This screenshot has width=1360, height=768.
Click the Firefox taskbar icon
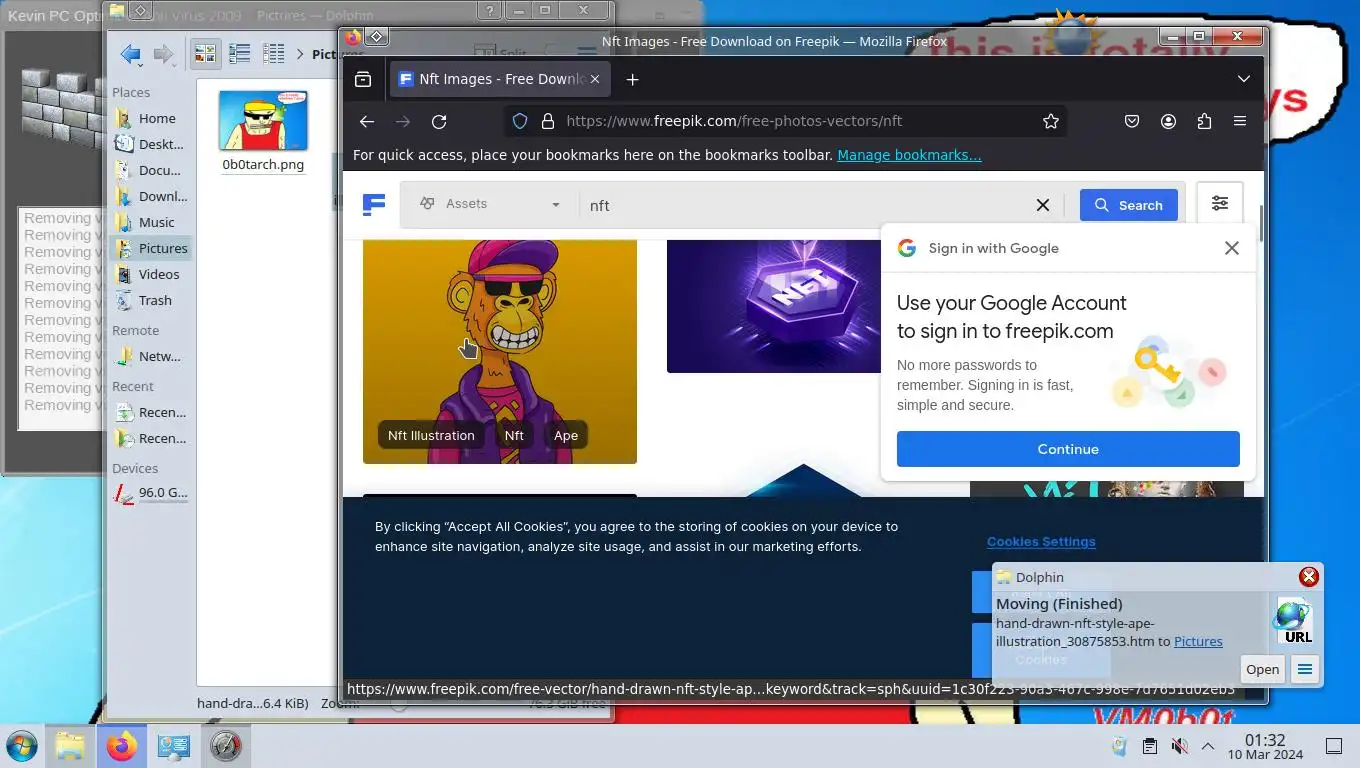(122, 746)
